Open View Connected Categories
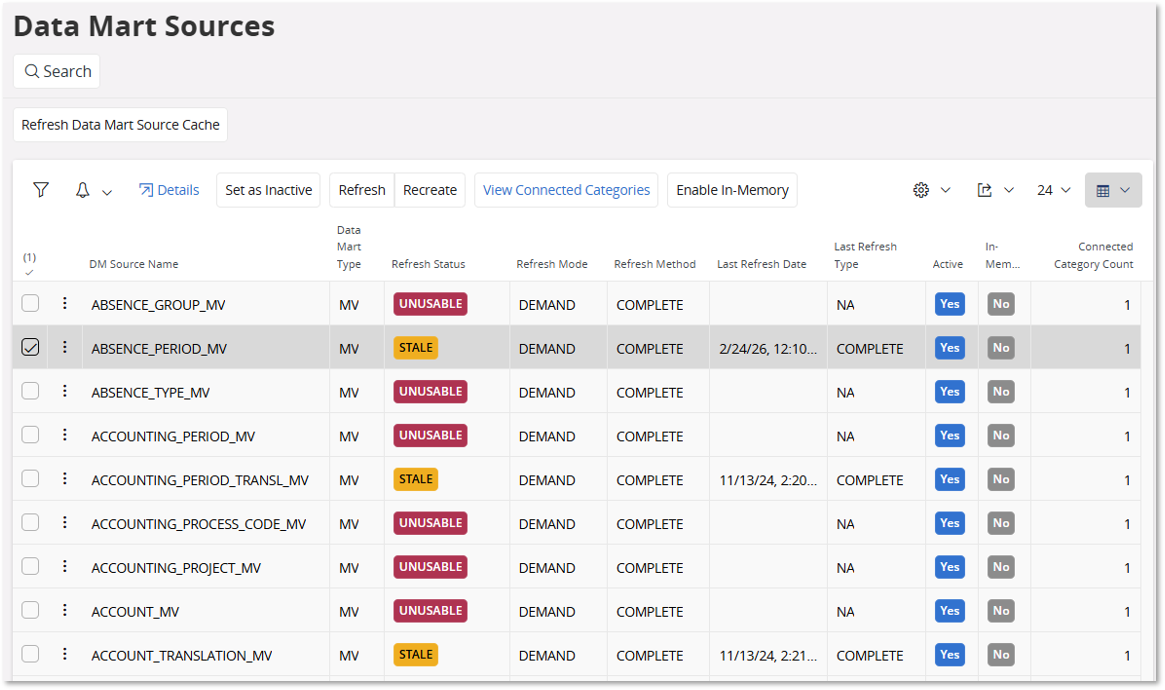 click(566, 190)
